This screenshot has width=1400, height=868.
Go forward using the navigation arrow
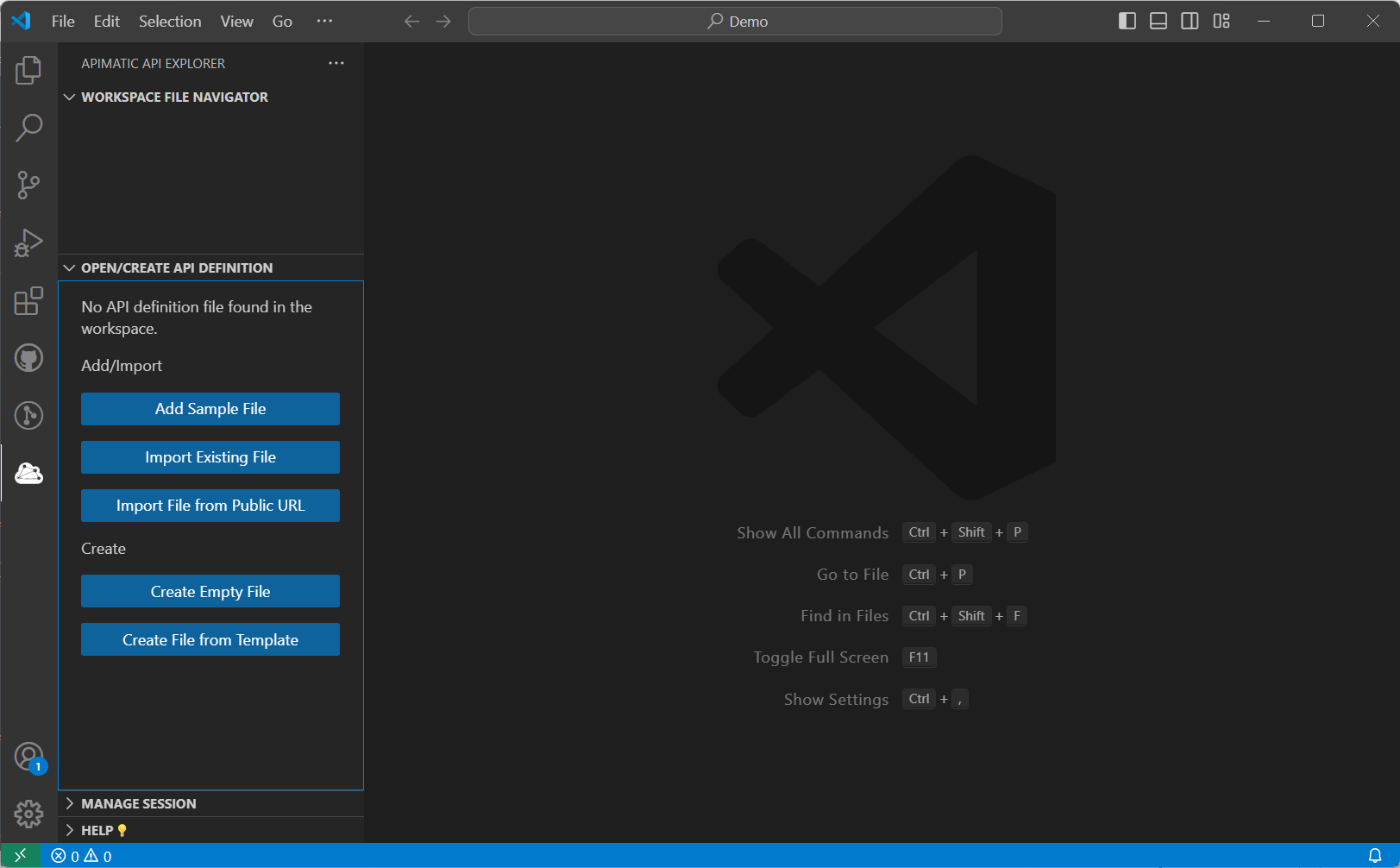(x=443, y=22)
